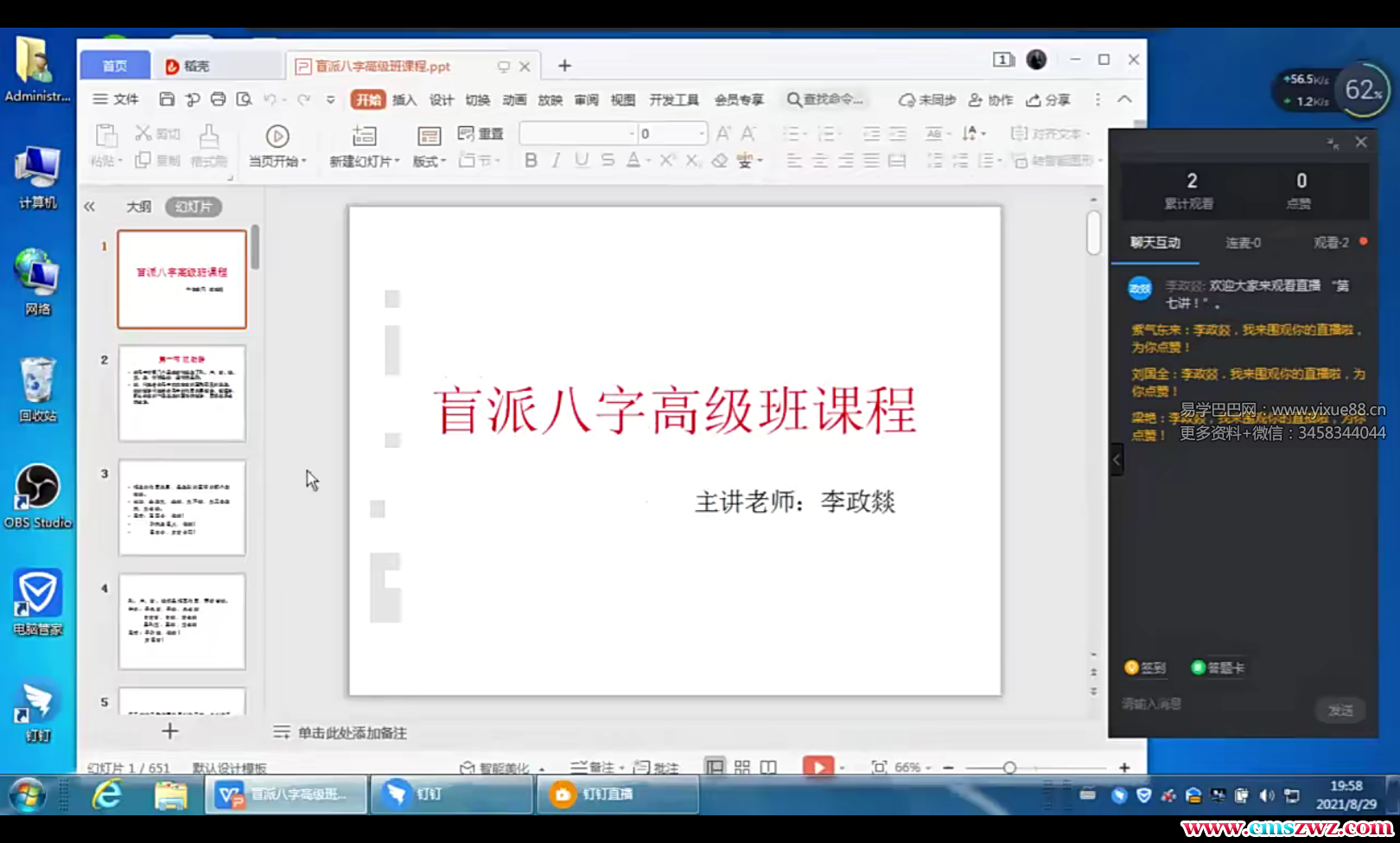Click the Underline formatting icon
The height and width of the screenshot is (843, 1400).
tap(582, 160)
